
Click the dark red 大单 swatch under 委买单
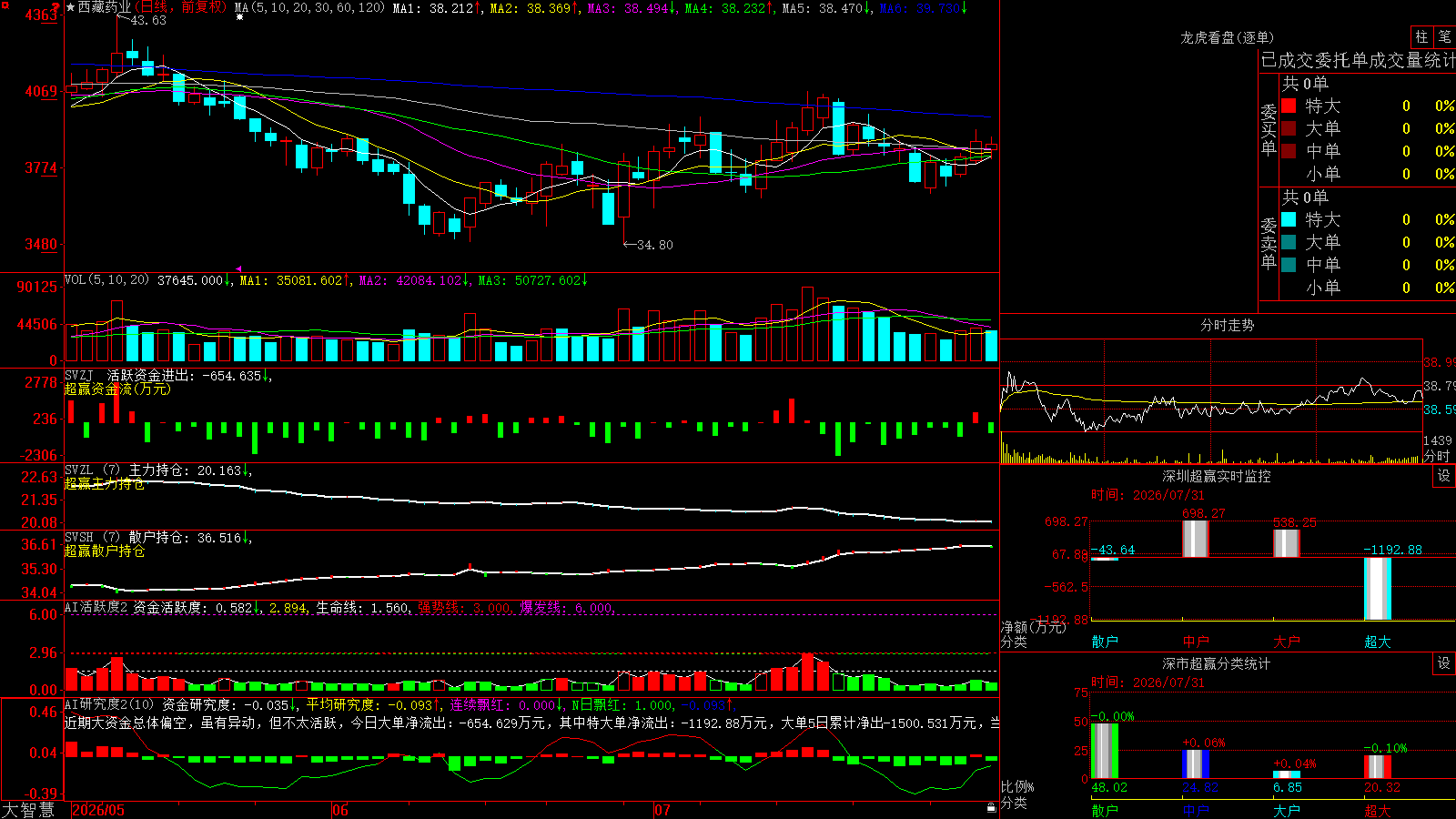pos(1289,128)
